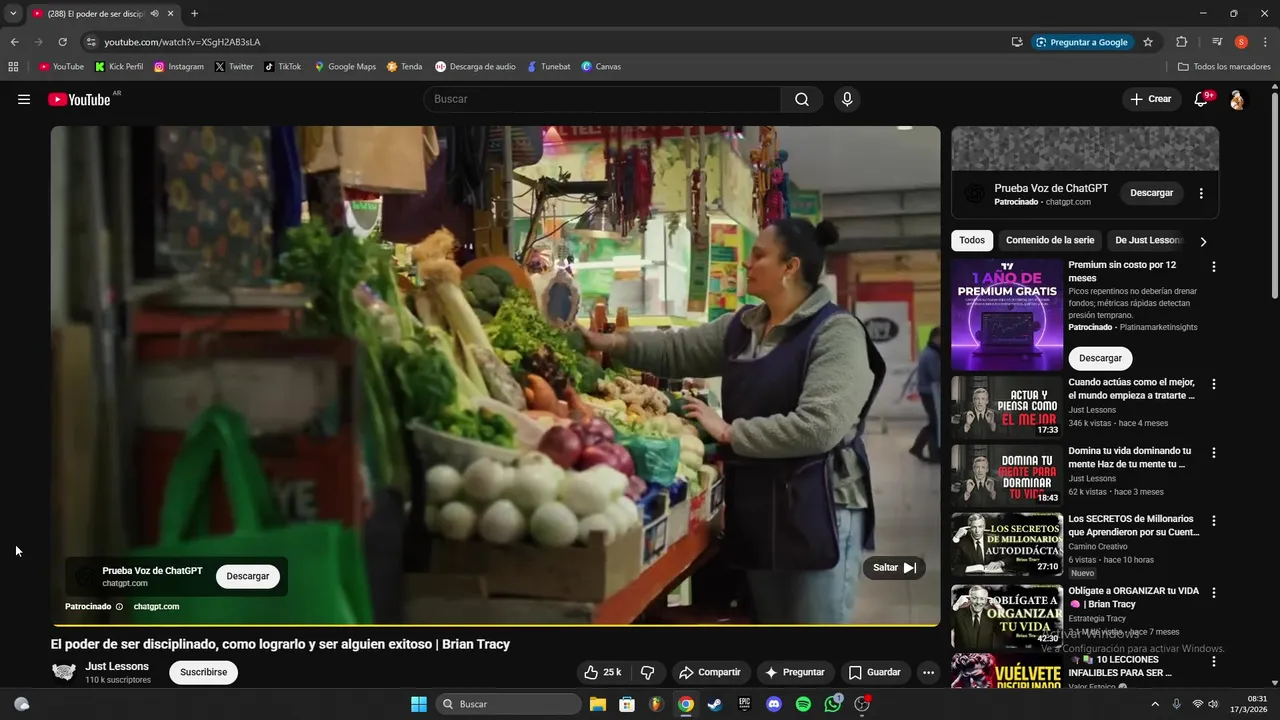Go back in browser history
Viewport: 1280px width, 720px height.
click(x=14, y=42)
